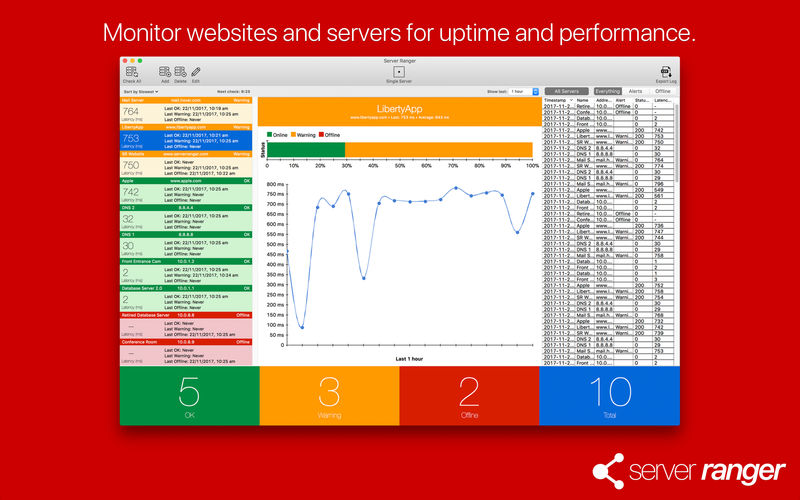Viewport: 800px width, 500px height.
Task: Select the DNS 1 server card
Action: coord(186,245)
